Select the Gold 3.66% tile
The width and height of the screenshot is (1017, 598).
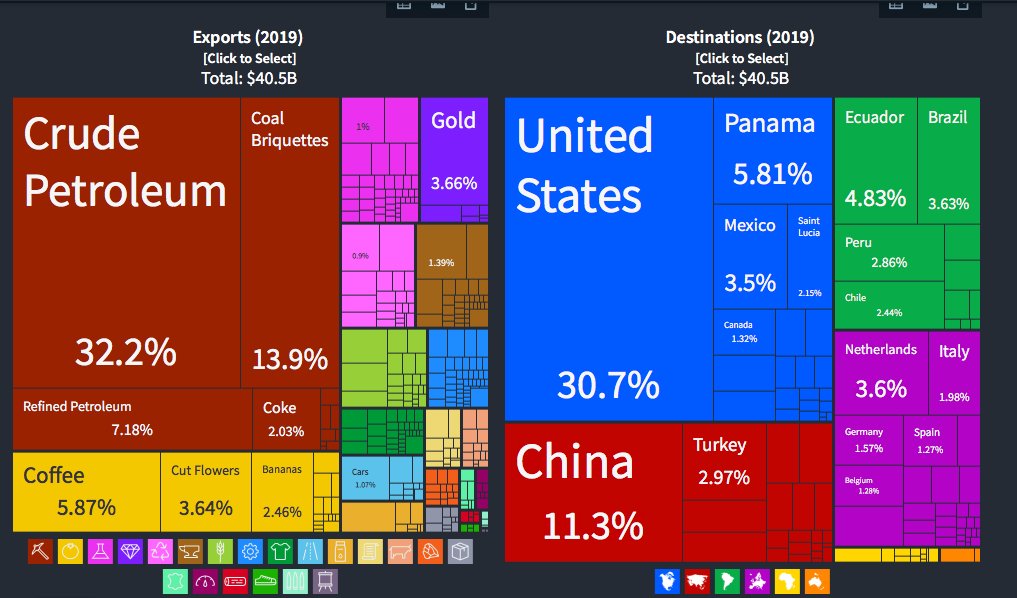tap(454, 151)
